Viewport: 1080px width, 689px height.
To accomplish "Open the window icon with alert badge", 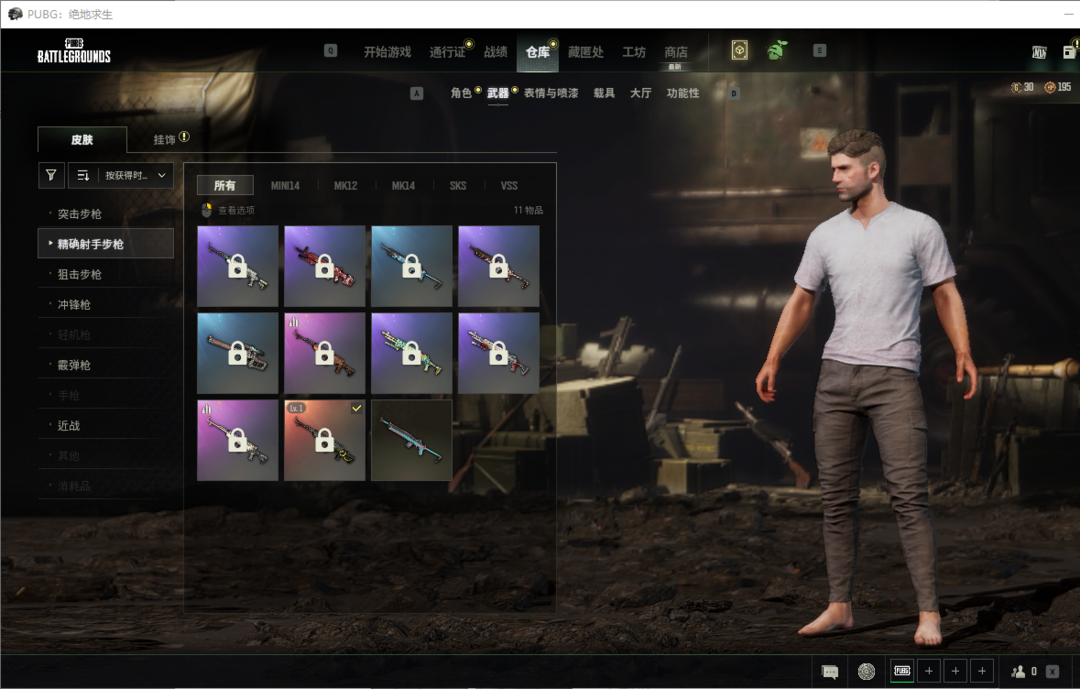I will [1070, 51].
